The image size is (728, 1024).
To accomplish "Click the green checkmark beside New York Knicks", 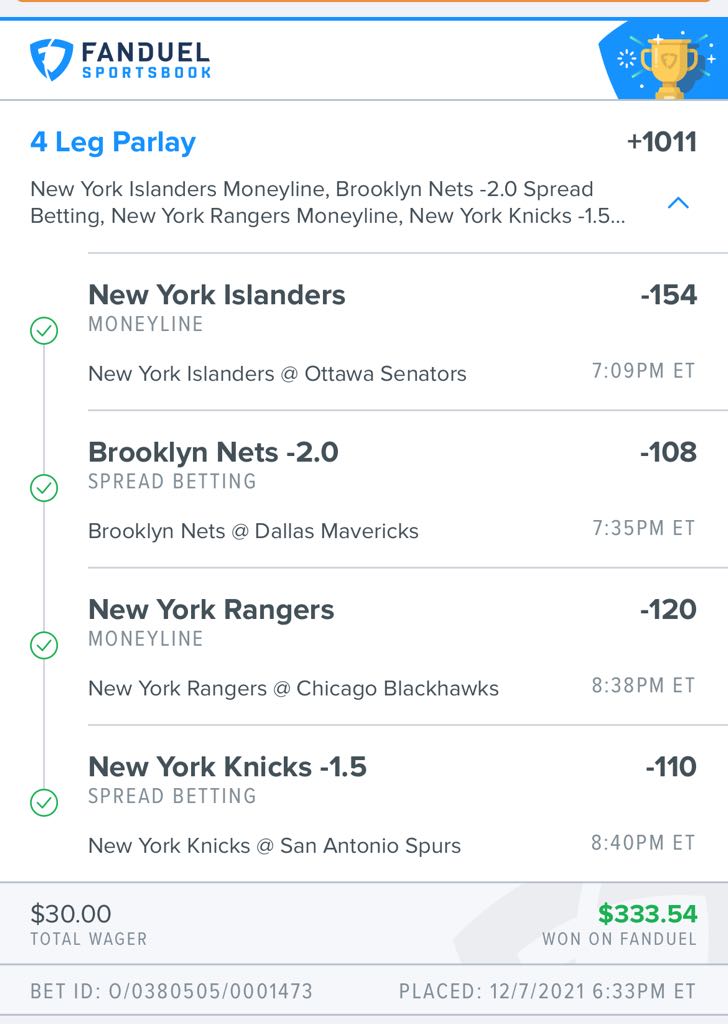I will point(44,803).
